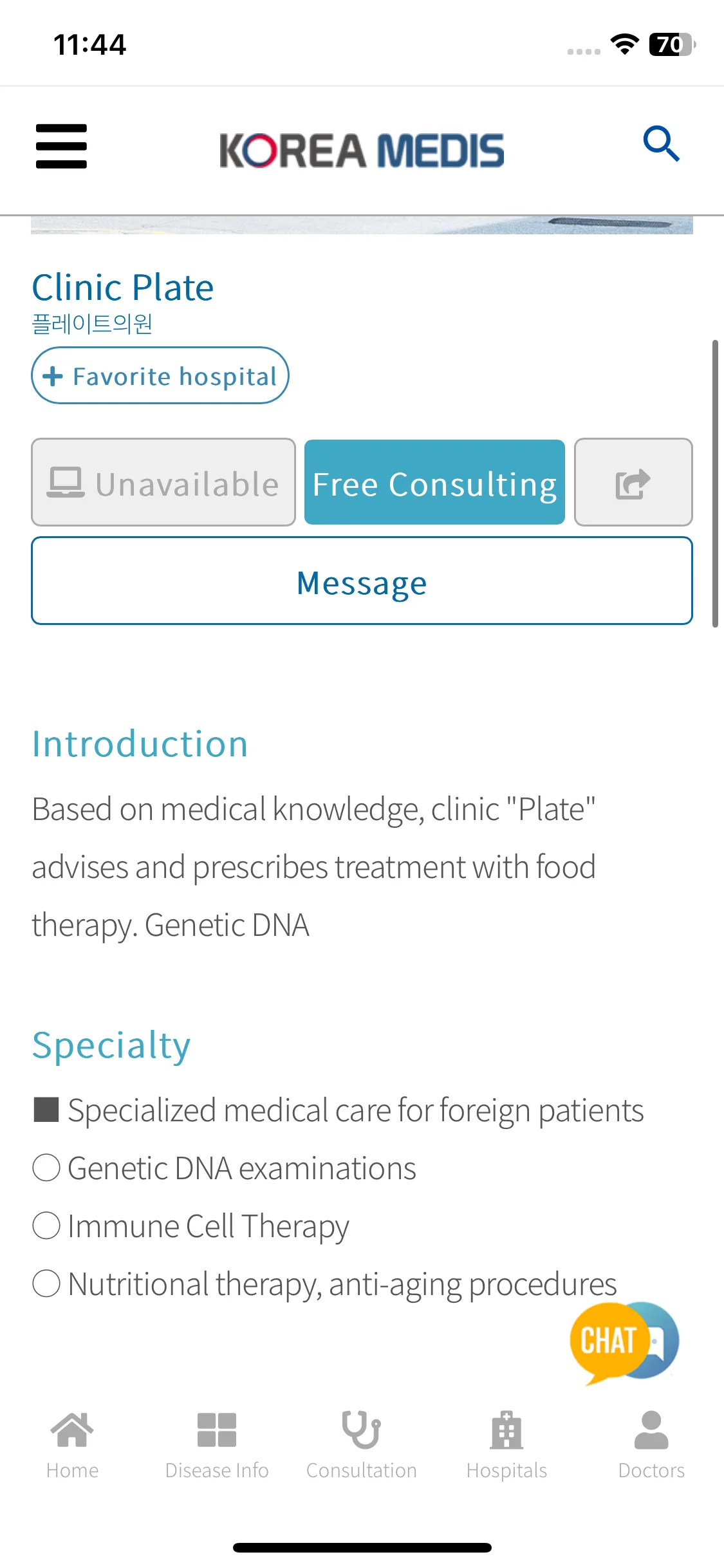Tap the search magnifier icon
The height and width of the screenshot is (1568, 724).
[x=661, y=144]
